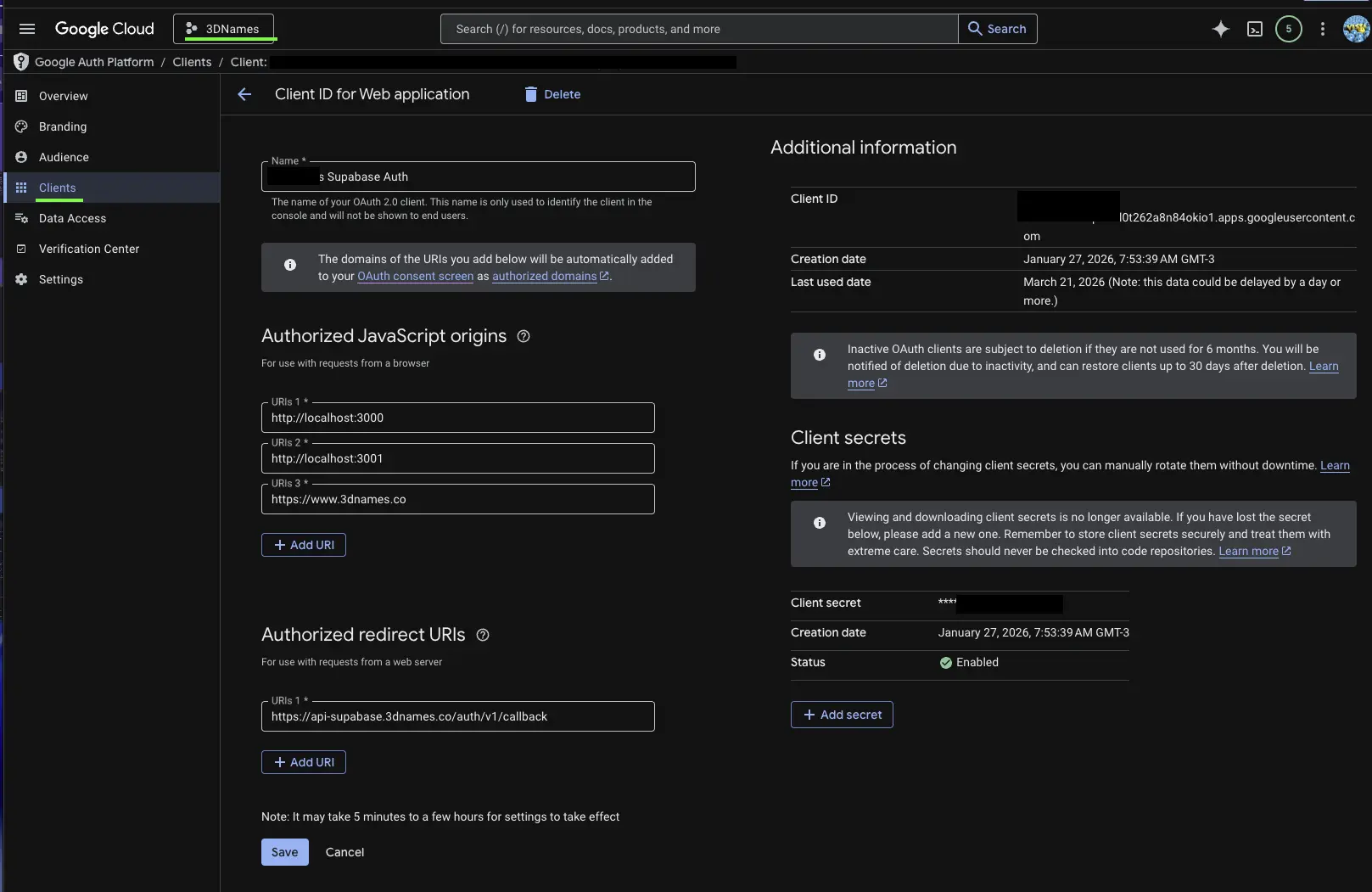Show help for Authorized JavaScript origins
The image size is (1372, 892).
[x=524, y=336]
